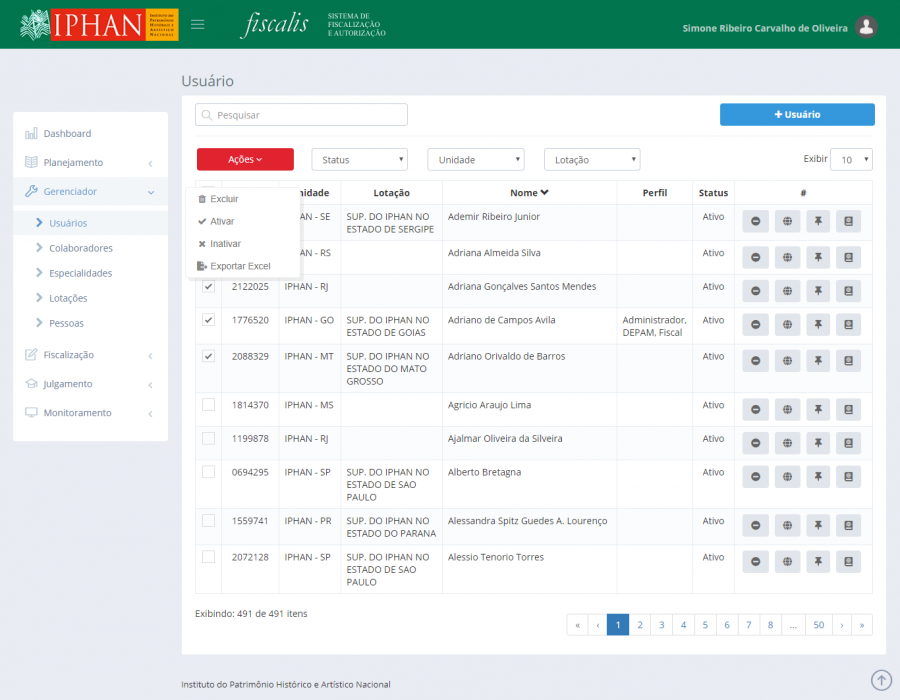Select Inativar in the actions menu

[x=225, y=244]
